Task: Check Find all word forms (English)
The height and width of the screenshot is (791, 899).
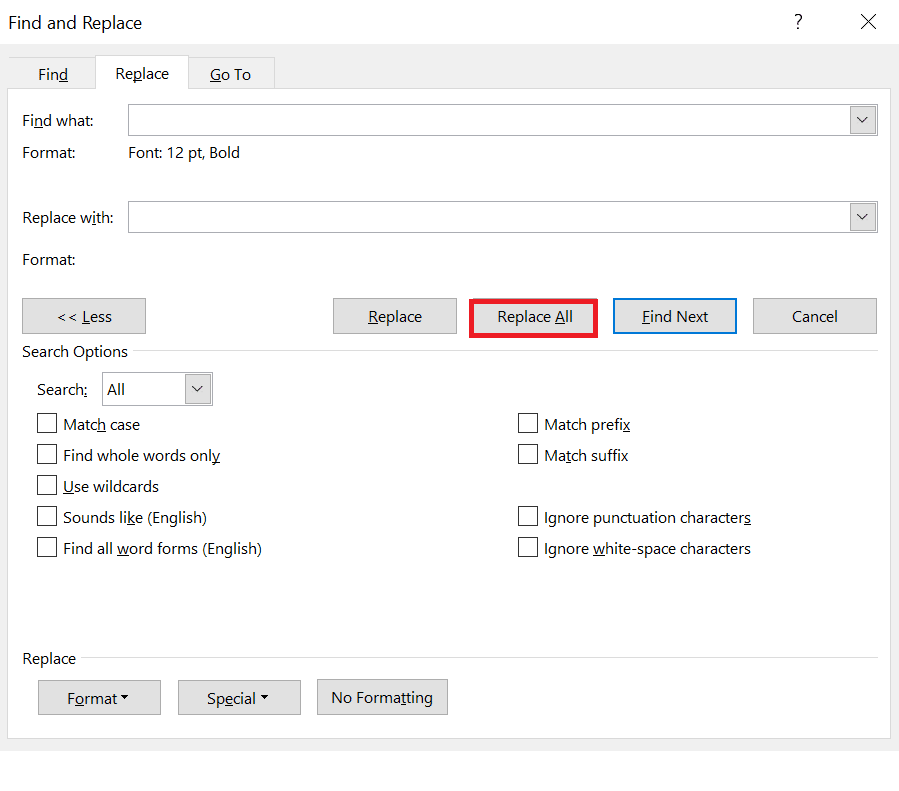Action: (x=47, y=547)
